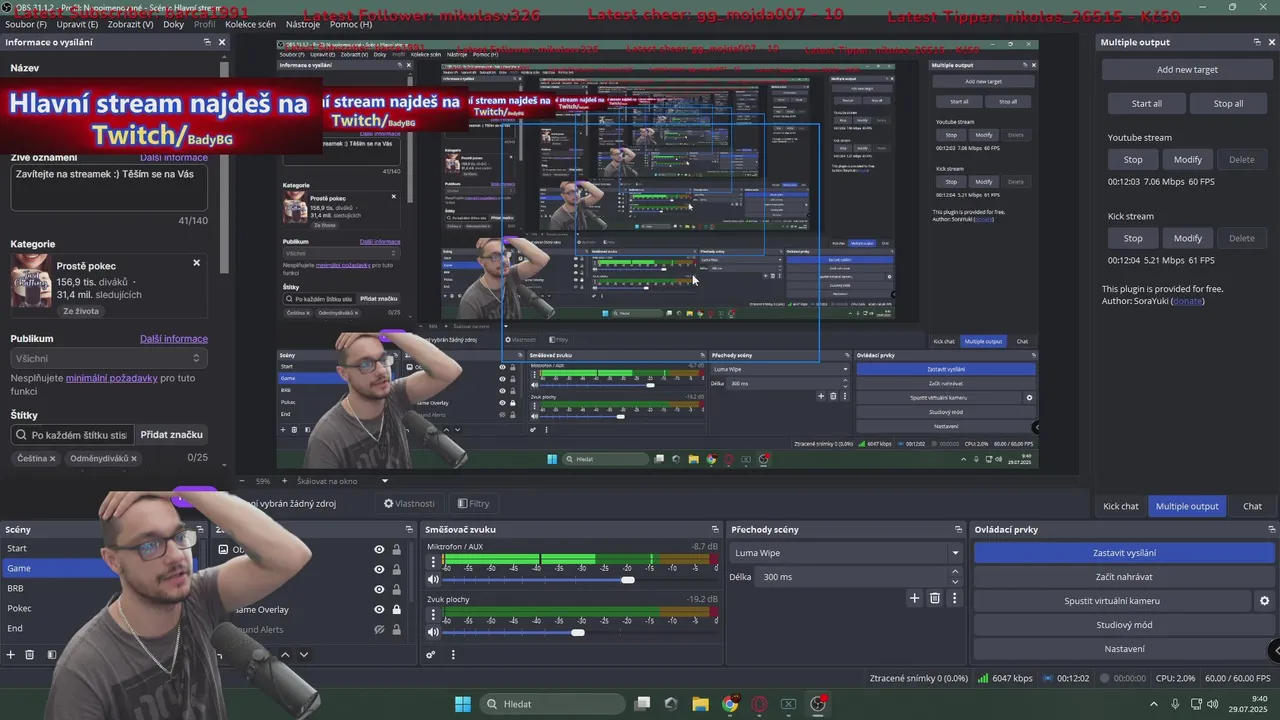Switch to Kick chat tab
The image size is (1280, 720).
tap(1120, 506)
